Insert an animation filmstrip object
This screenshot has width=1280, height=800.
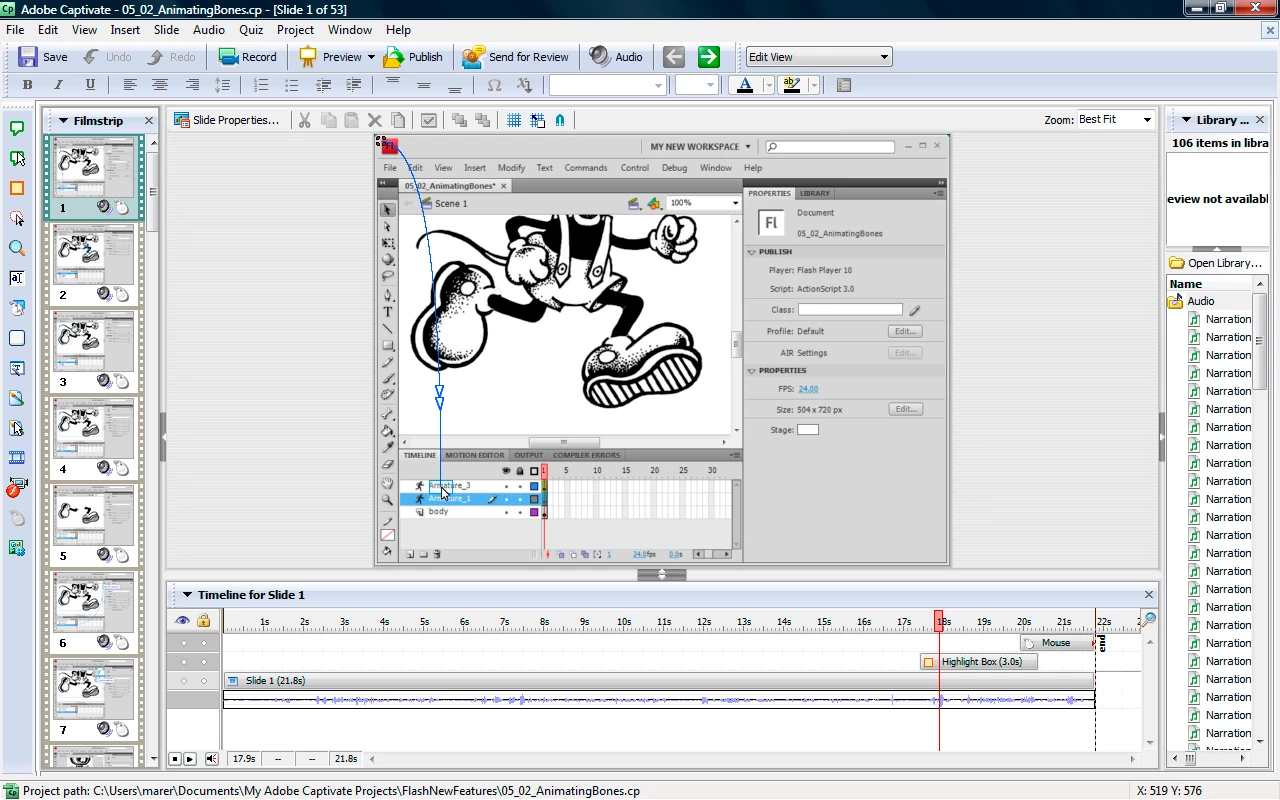click(x=17, y=458)
